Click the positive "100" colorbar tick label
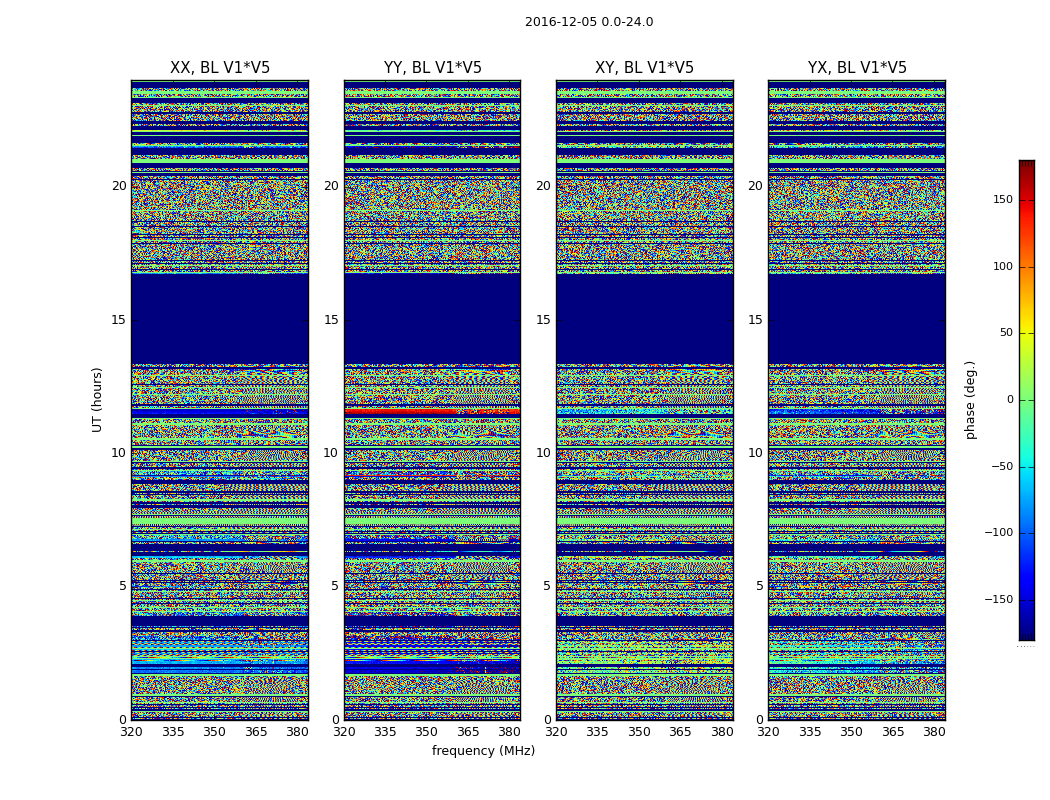This screenshot has height=800, width=1050. coord(1002,266)
